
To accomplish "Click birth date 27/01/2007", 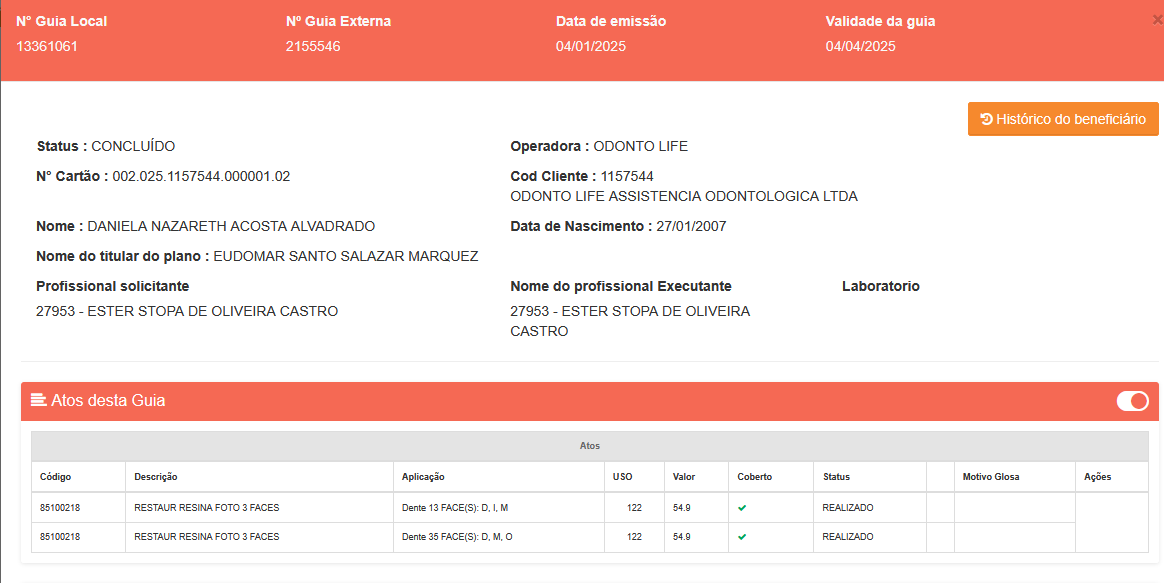I will pyautogui.click(x=691, y=227).
